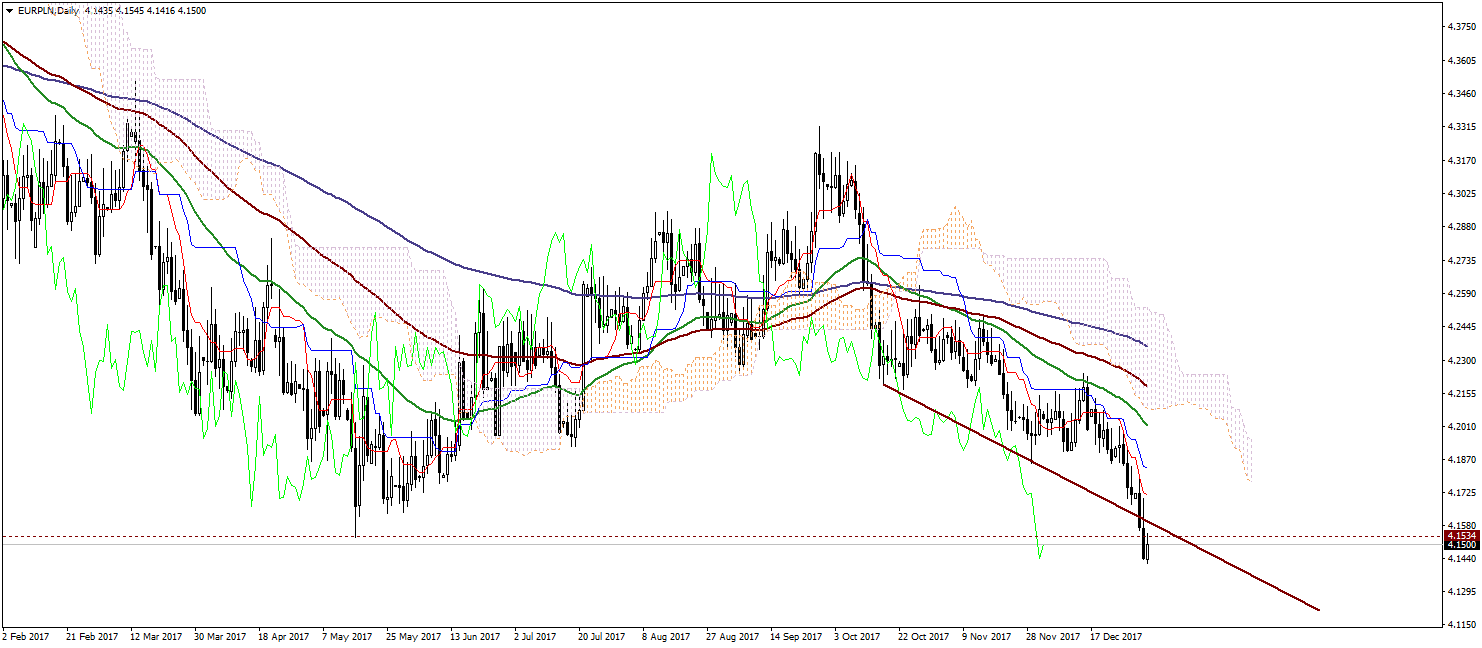Viewport: 1482px width, 648px height.
Task: Click the 30 Mar 2017 date label
Action: (220, 636)
